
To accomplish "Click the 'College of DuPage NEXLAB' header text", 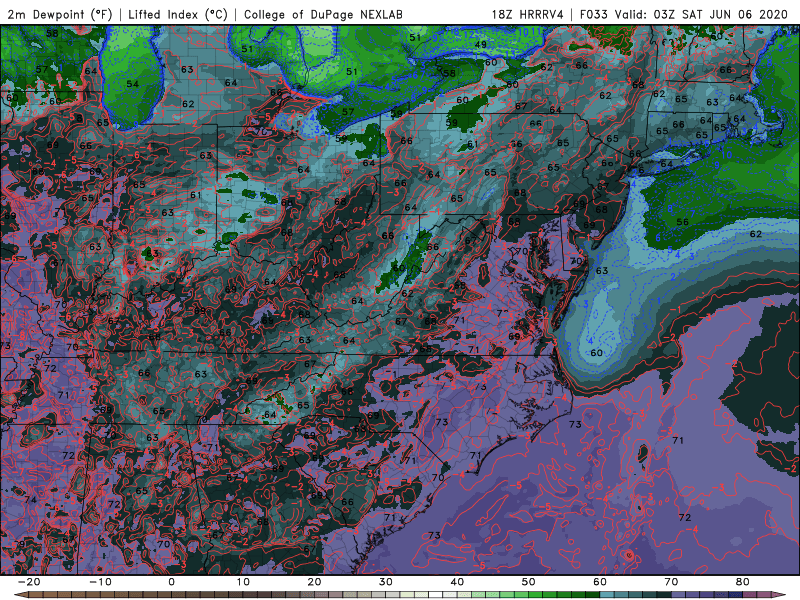I will pos(323,14).
